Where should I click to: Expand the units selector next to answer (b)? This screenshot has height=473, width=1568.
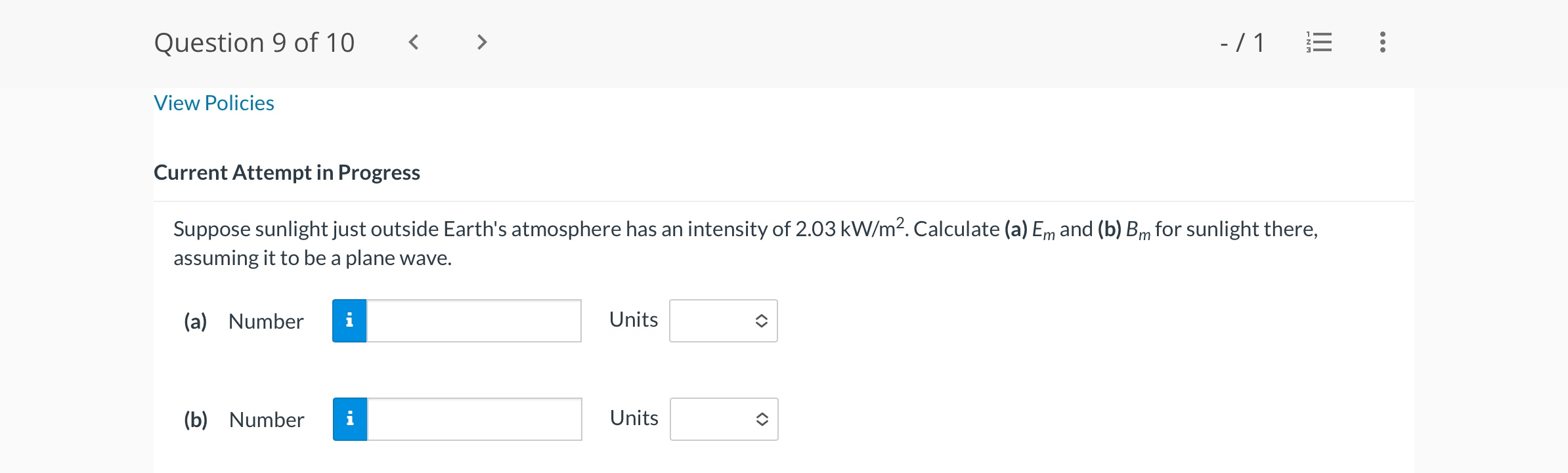(x=723, y=419)
